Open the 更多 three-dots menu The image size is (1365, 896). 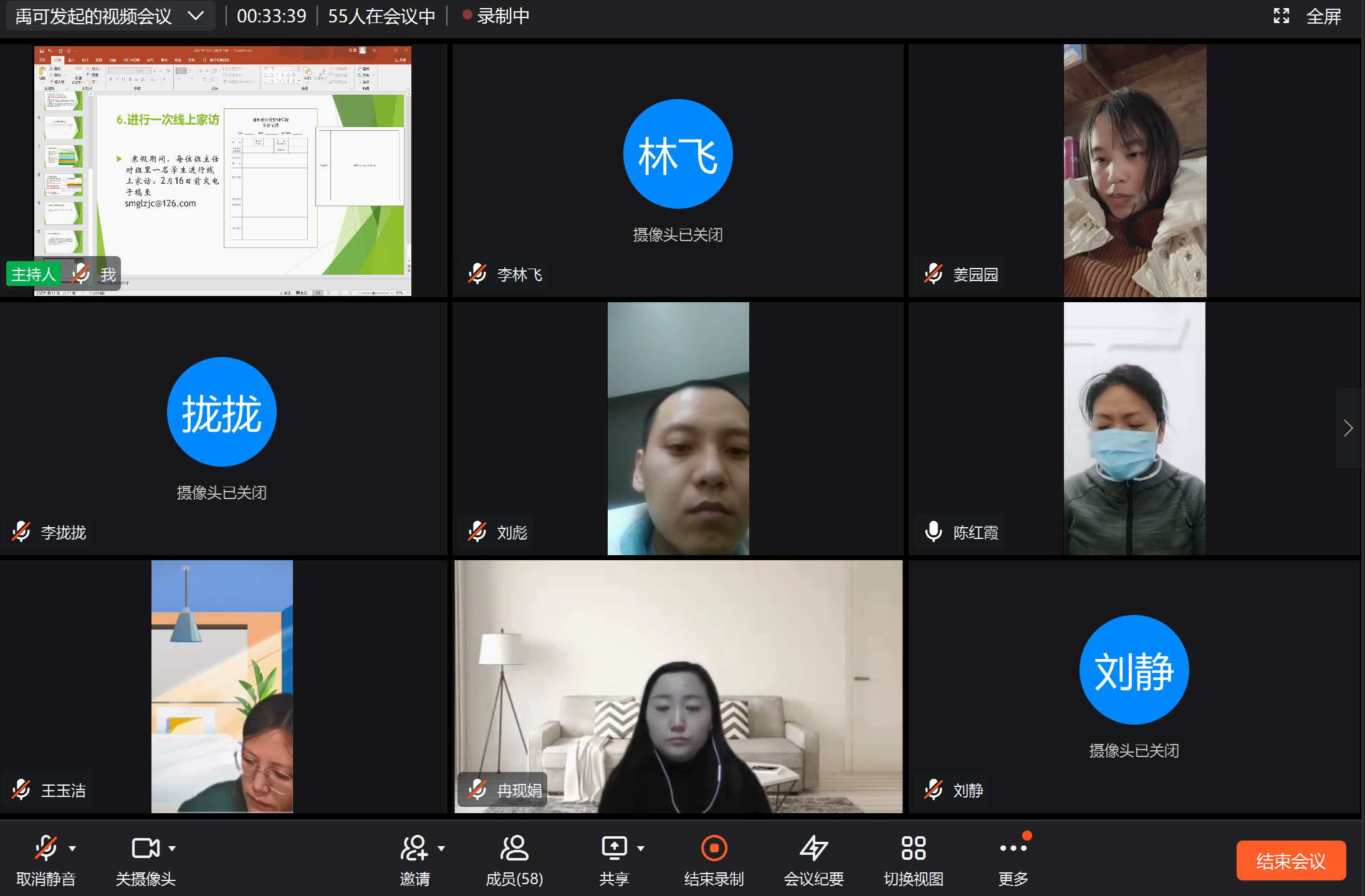pos(1013,848)
